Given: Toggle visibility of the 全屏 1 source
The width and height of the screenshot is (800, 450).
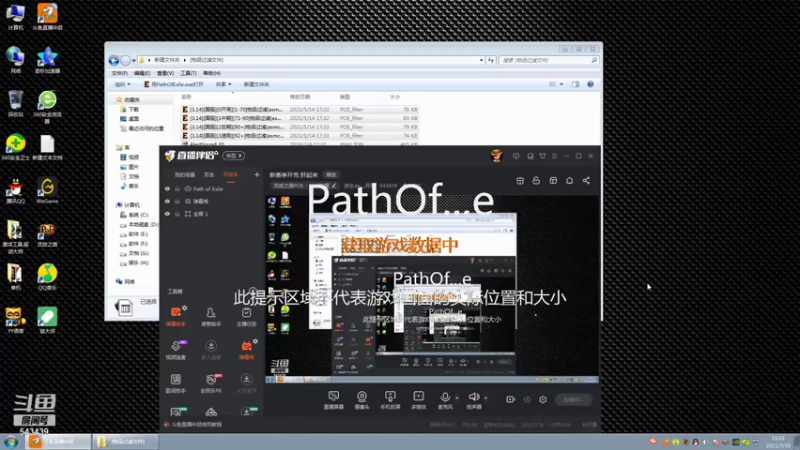Looking at the screenshot, I should (167, 214).
